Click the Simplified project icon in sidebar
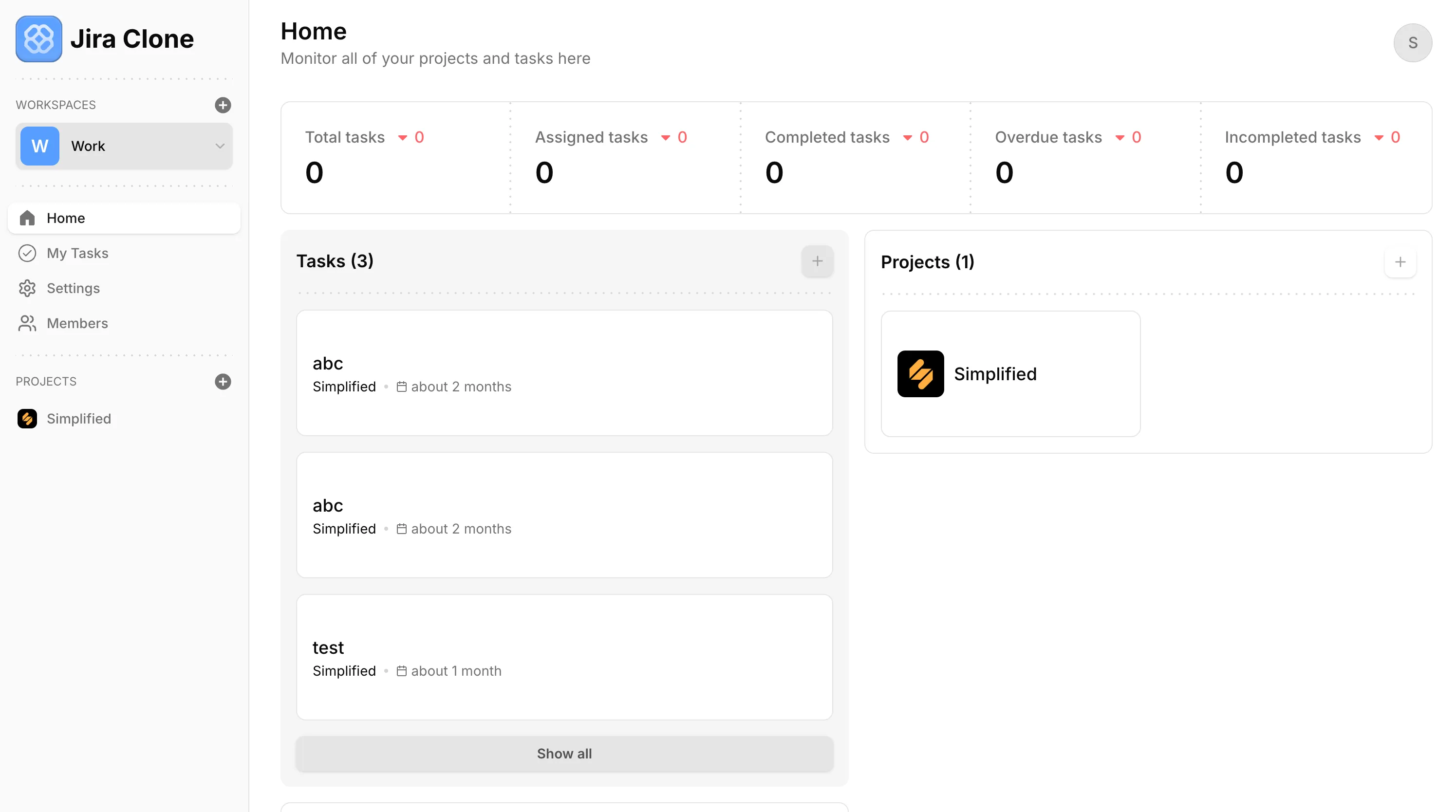 click(x=27, y=419)
